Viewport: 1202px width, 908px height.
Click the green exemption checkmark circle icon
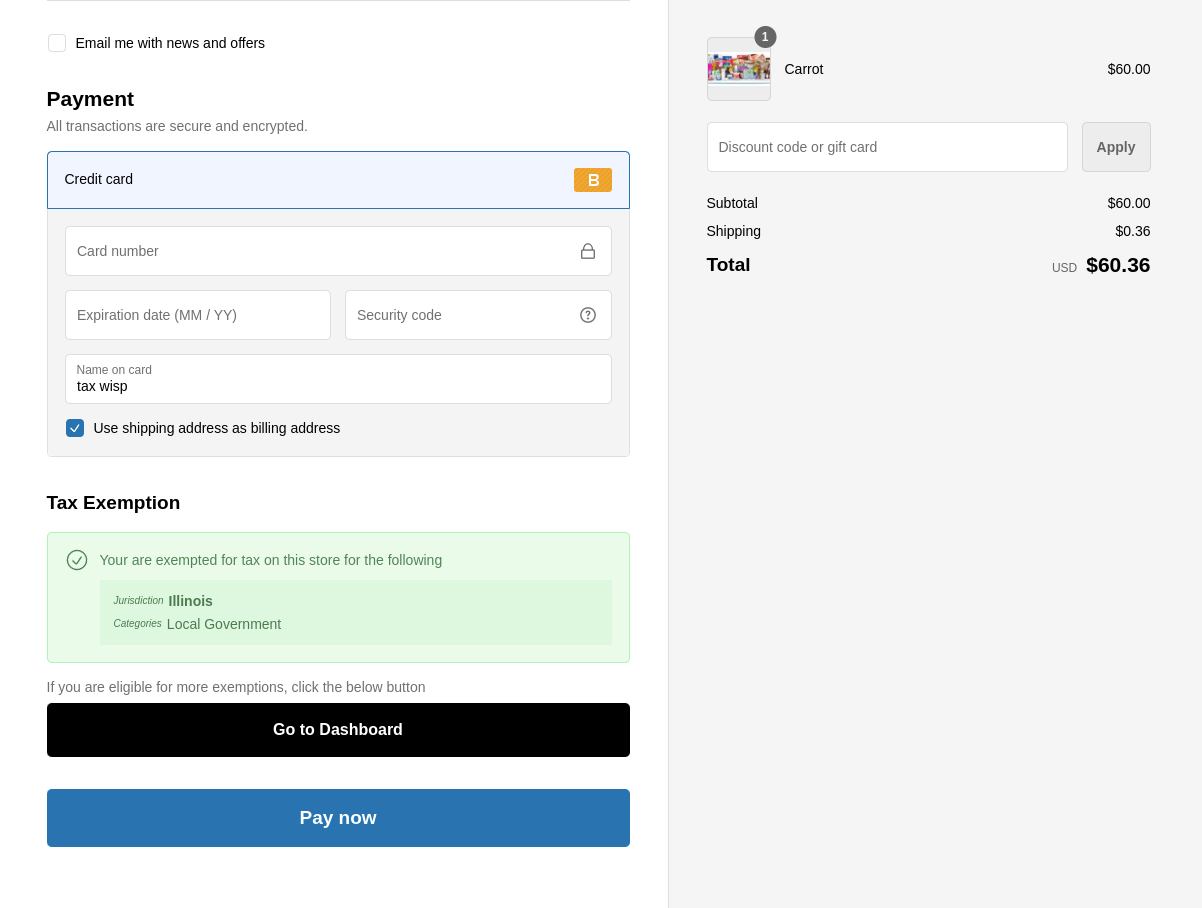[x=77, y=560]
